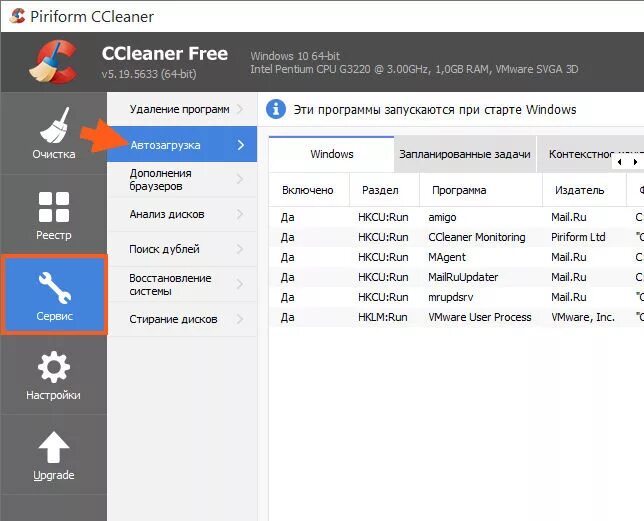Click chevron next to Дополнения браузеров
This screenshot has width=644, height=521.
(241, 179)
